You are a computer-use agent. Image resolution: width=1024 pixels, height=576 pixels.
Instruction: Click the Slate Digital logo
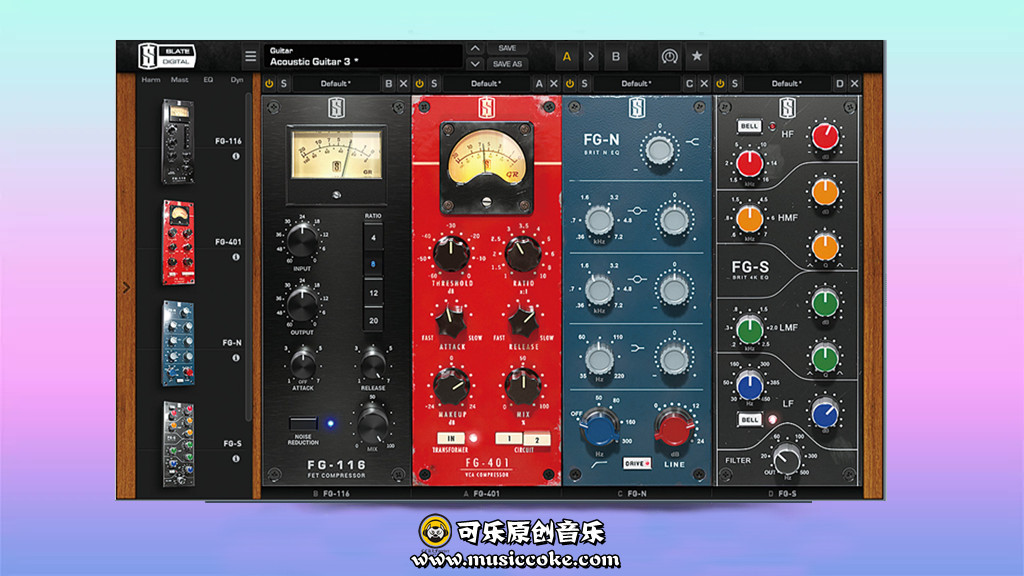tap(167, 56)
